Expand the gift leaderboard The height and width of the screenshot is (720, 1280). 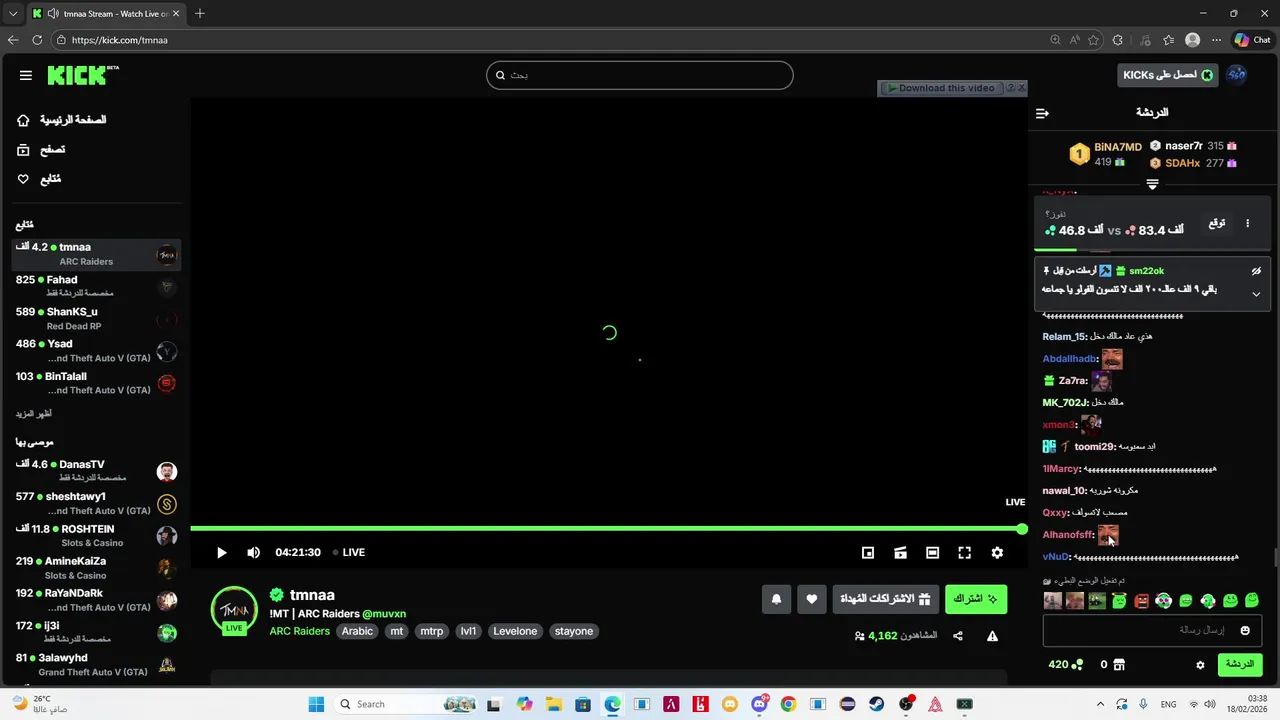tap(1152, 184)
